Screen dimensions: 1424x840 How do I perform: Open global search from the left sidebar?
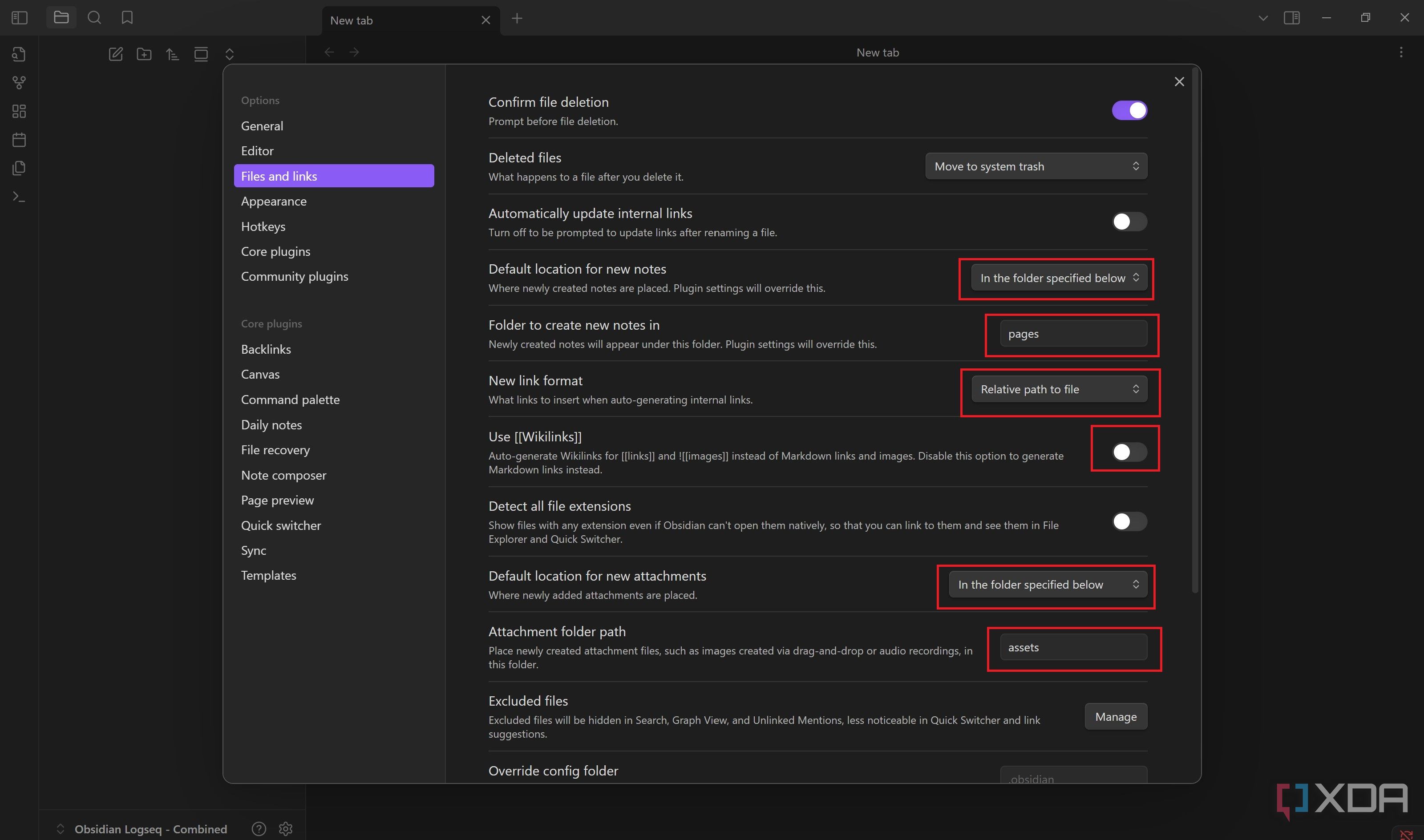94,17
